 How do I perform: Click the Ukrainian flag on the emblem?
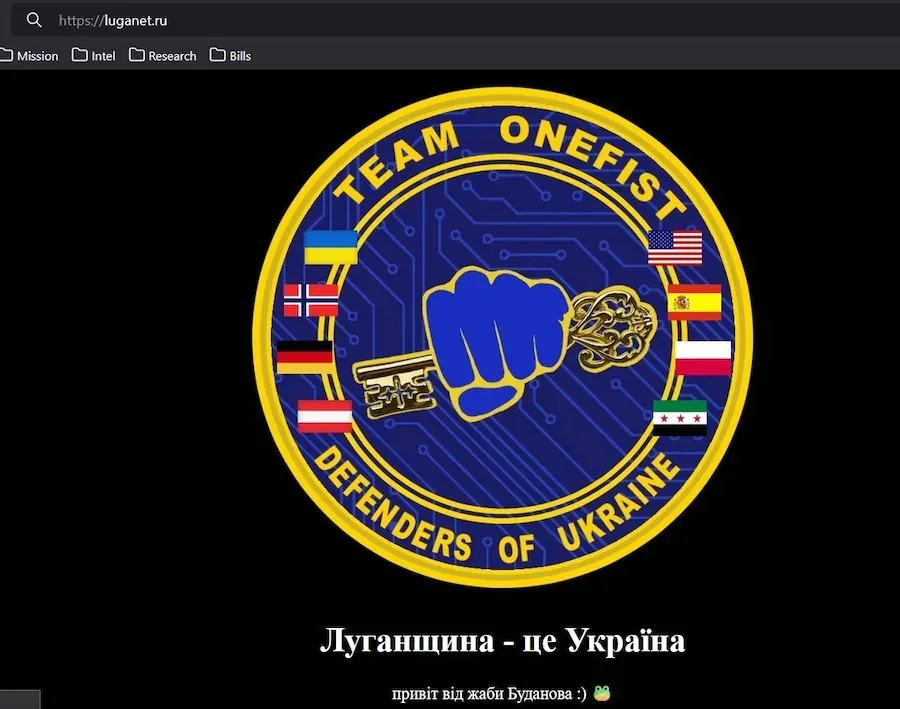tap(330, 247)
